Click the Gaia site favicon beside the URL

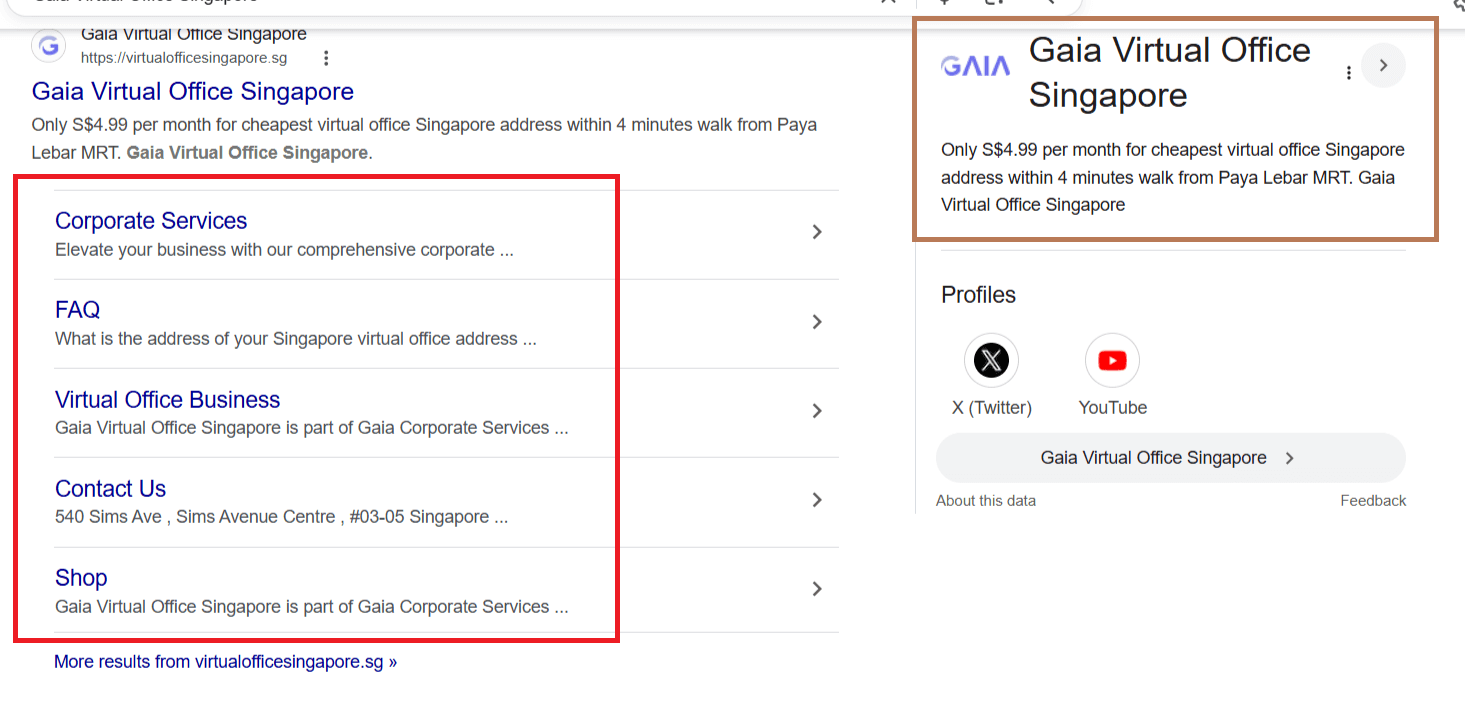click(48, 45)
